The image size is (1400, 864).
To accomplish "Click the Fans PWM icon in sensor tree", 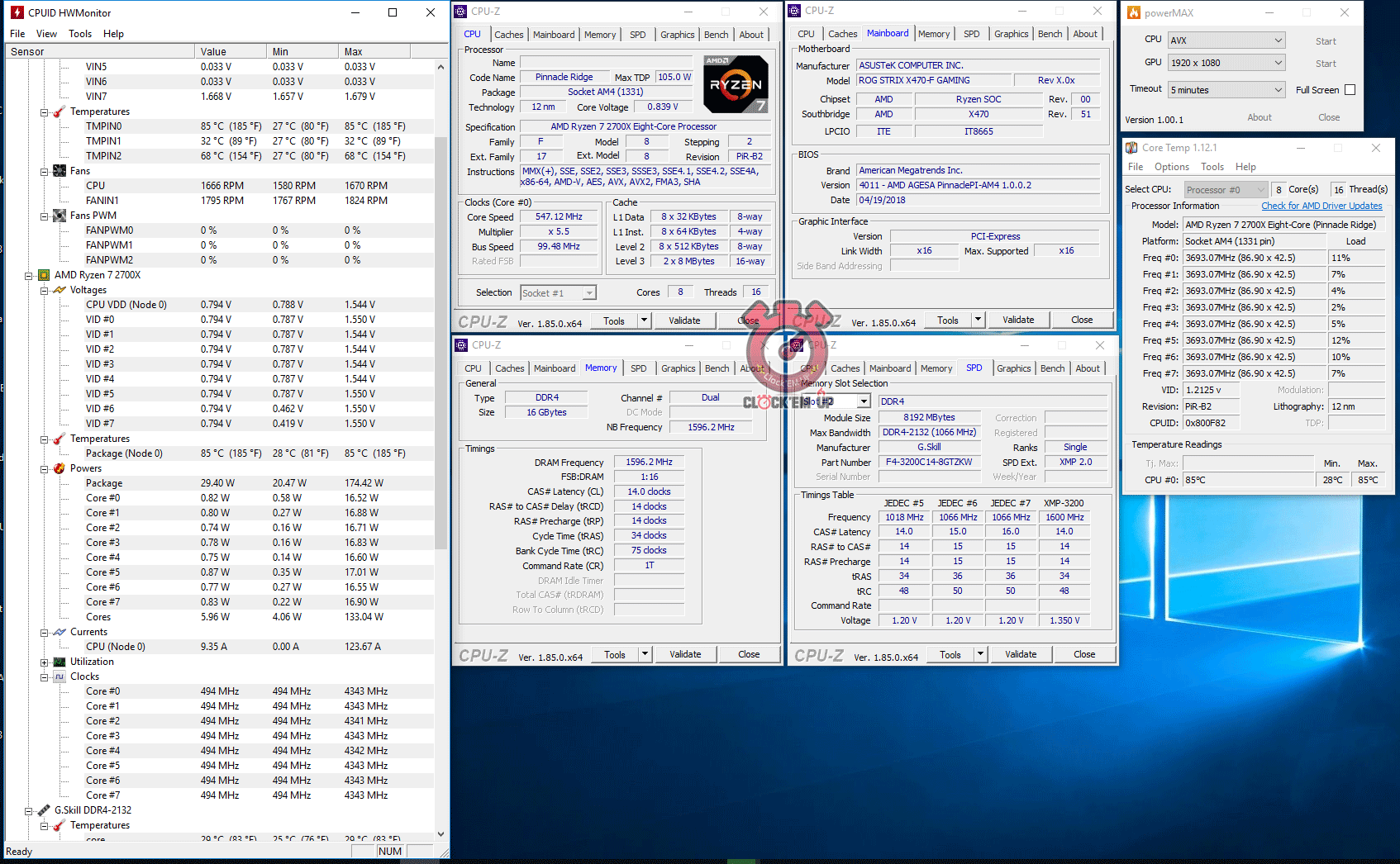I will pos(60,216).
